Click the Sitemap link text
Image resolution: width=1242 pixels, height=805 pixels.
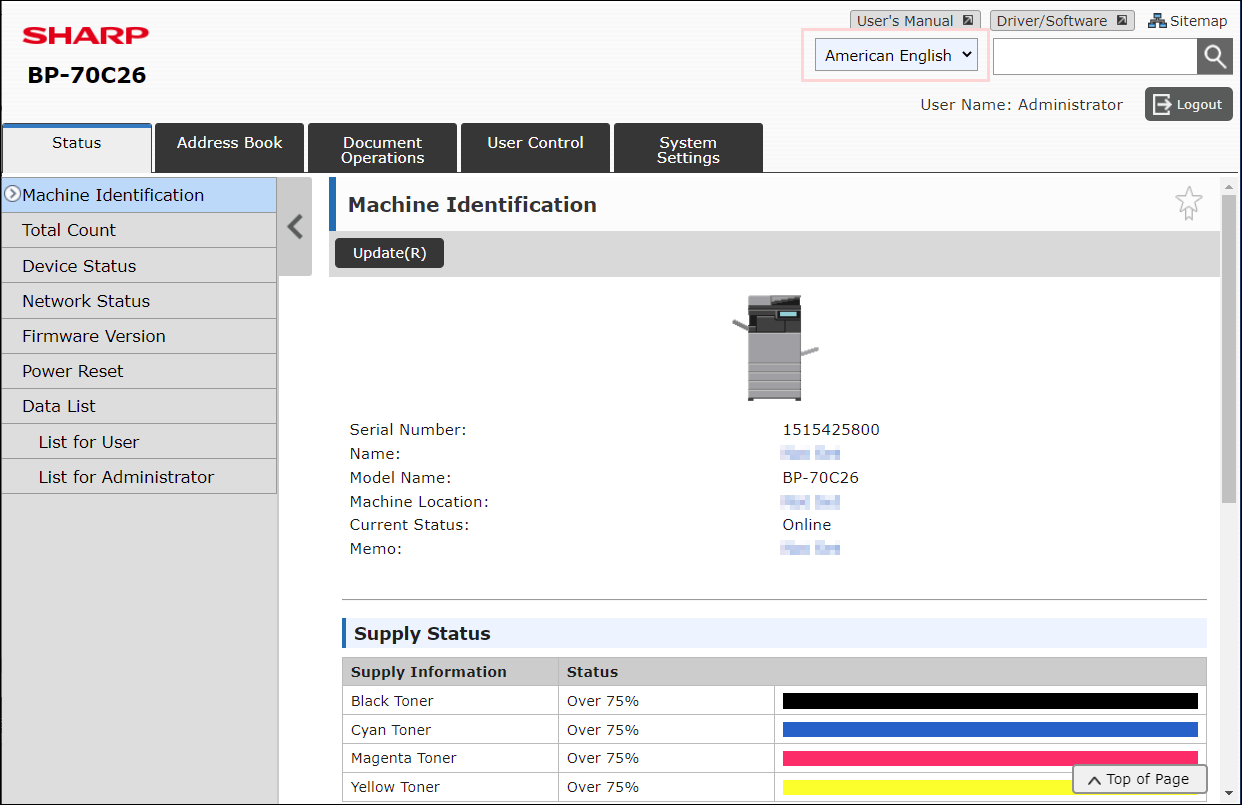(x=1198, y=21)
